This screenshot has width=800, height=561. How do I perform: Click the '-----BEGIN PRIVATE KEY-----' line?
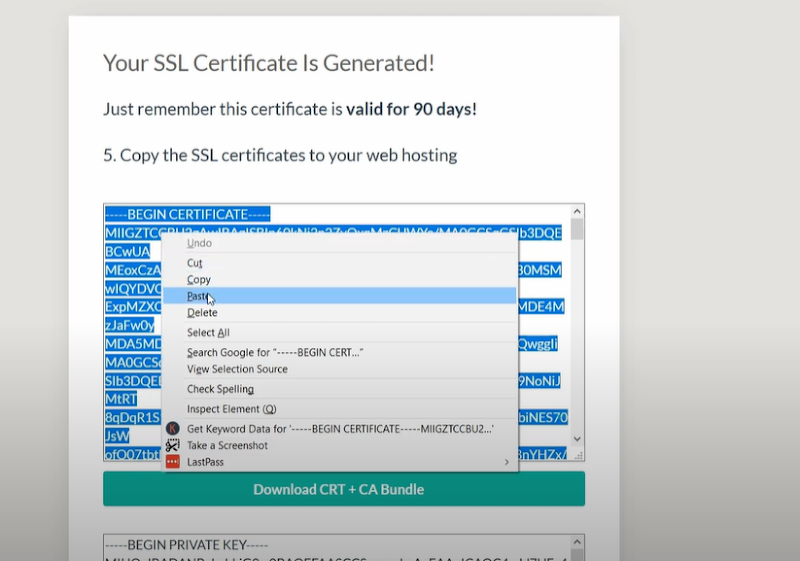[186, 545]
